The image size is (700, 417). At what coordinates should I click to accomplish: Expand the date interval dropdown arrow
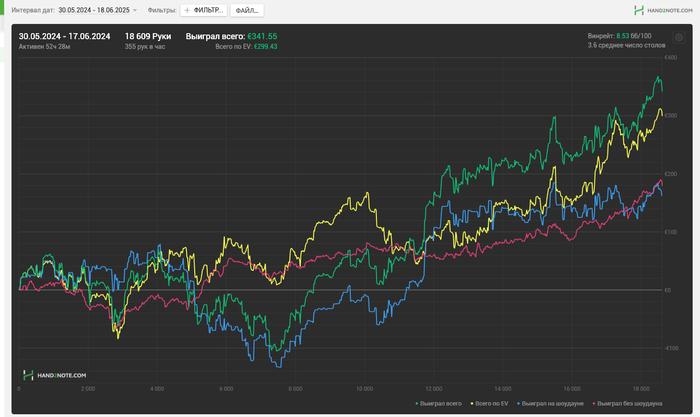tap(135, 10)
